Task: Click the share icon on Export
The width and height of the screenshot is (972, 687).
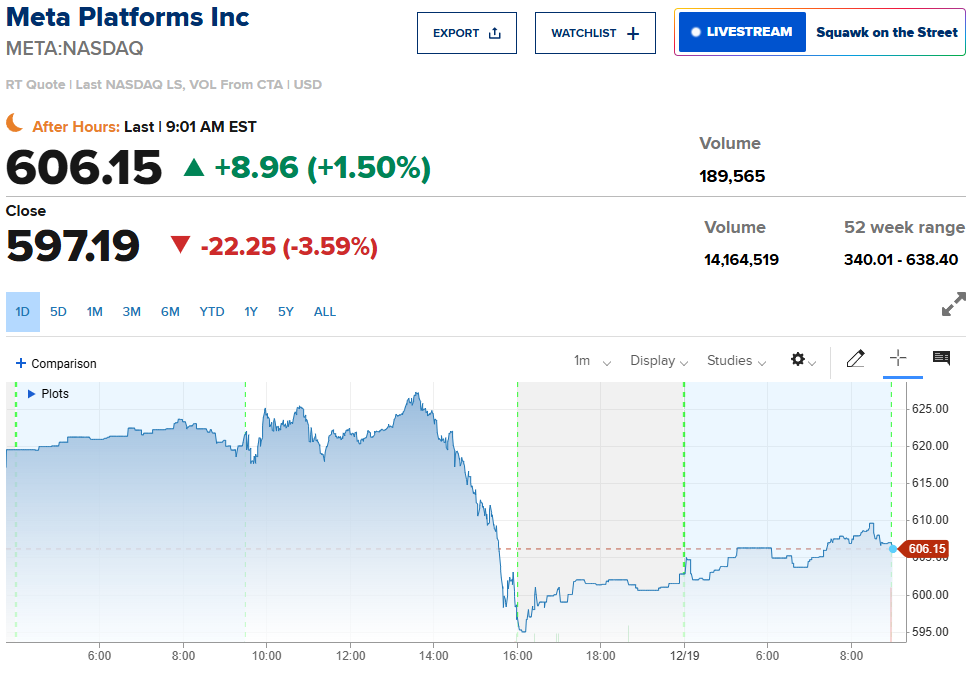Action: tap(495, 33)
